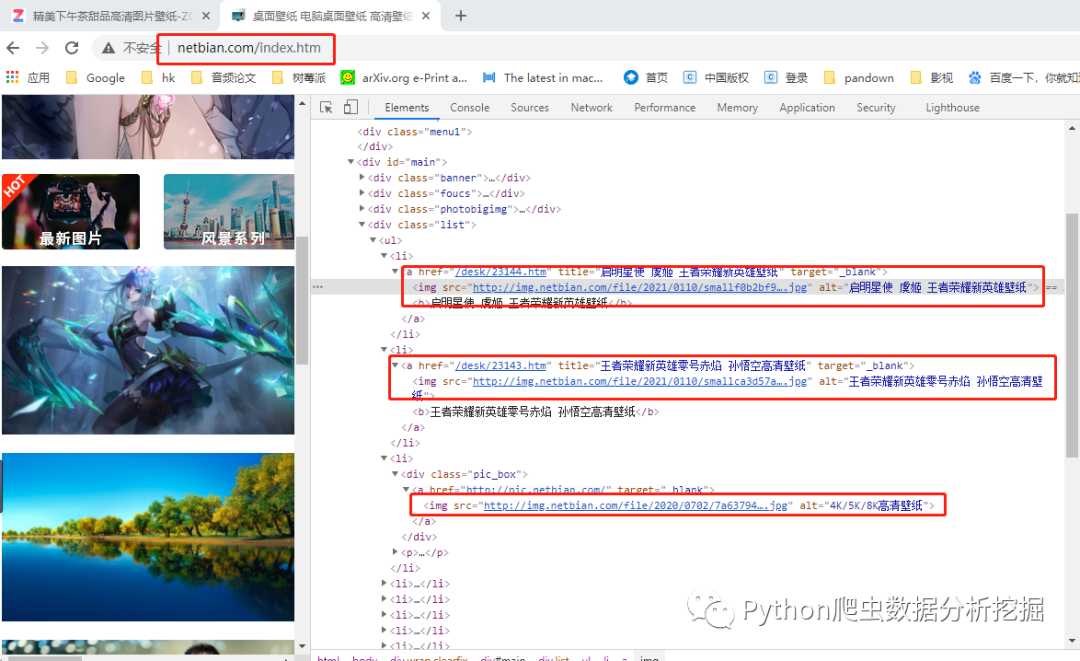Open the smallca3d57a image src link
The image size is (1080, 661).
click(640, 381)
